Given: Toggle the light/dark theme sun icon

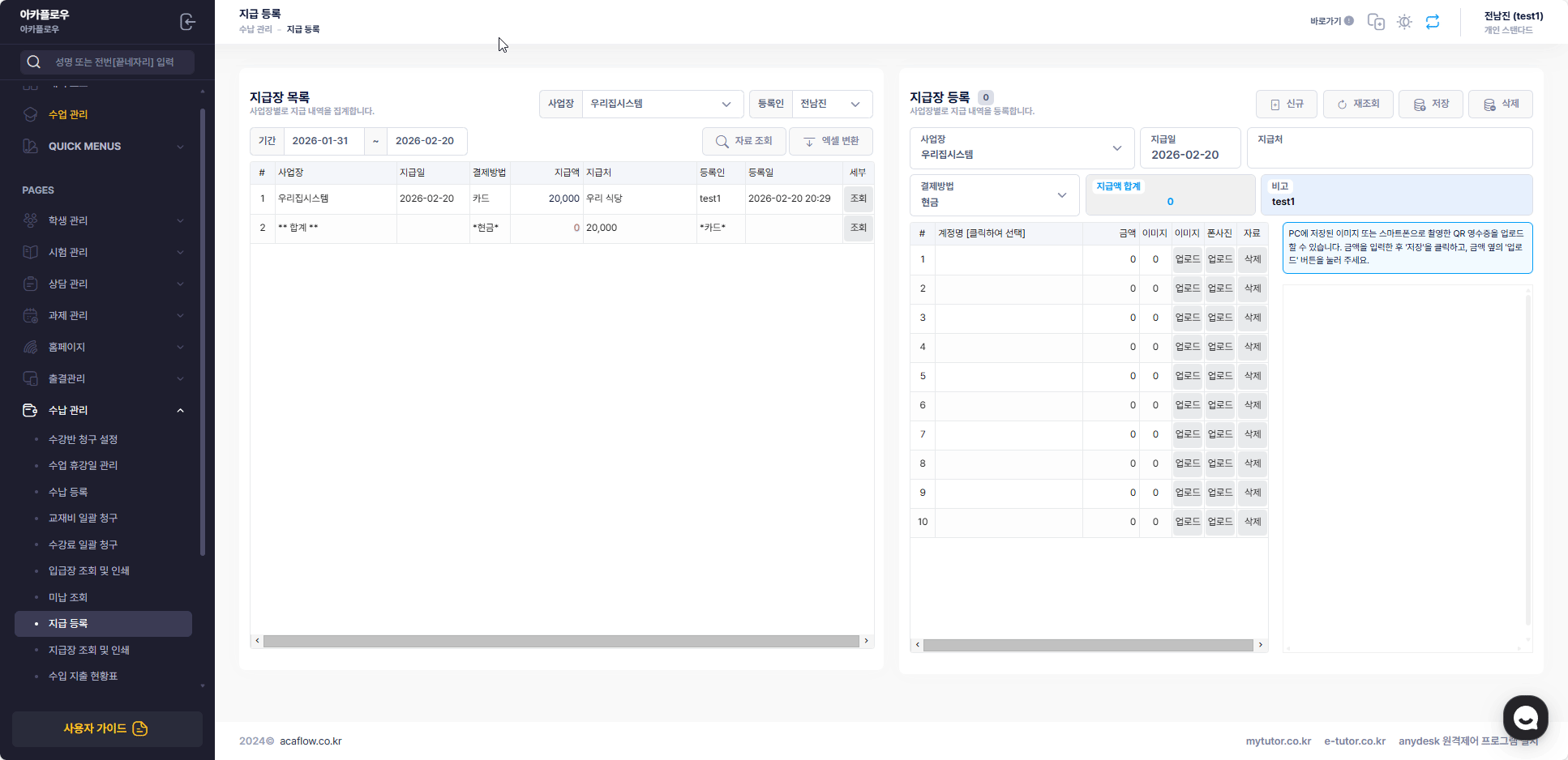Looking at the screenshot, I should [1404, 22].
